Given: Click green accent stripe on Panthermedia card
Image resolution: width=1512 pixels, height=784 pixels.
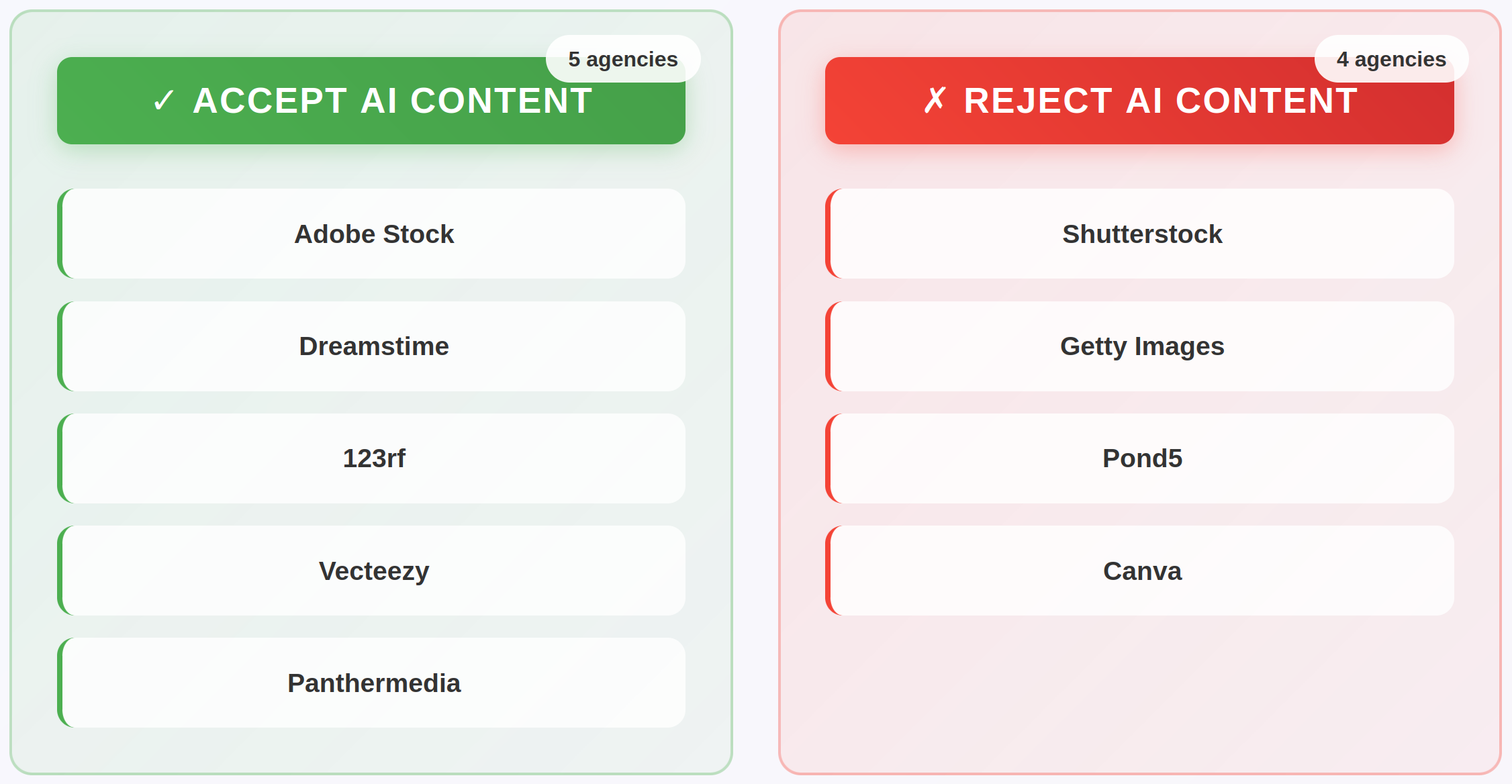Looking at the screenshot, I should click(x=60, y=683).
